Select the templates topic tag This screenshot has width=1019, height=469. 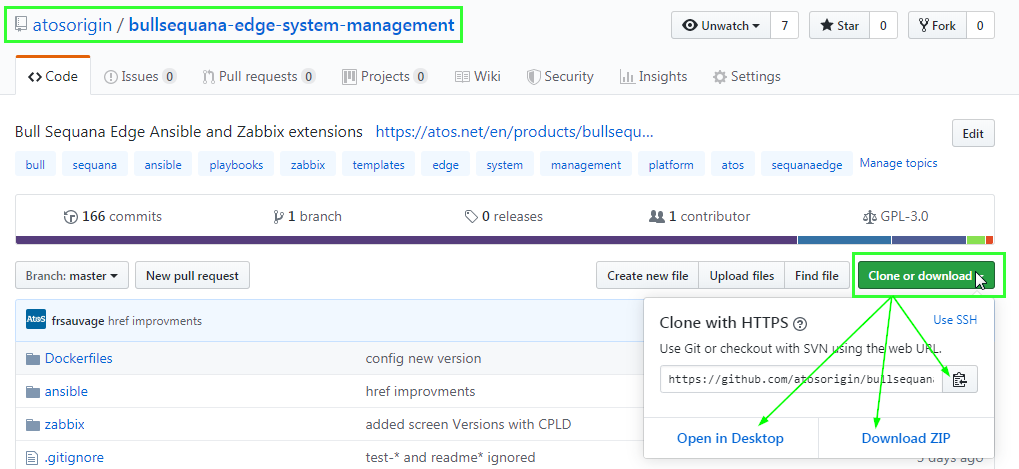[x=379, y=164]
